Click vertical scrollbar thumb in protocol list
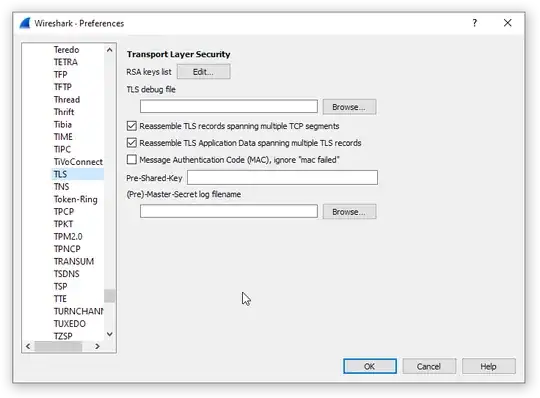 pos(110,296)
